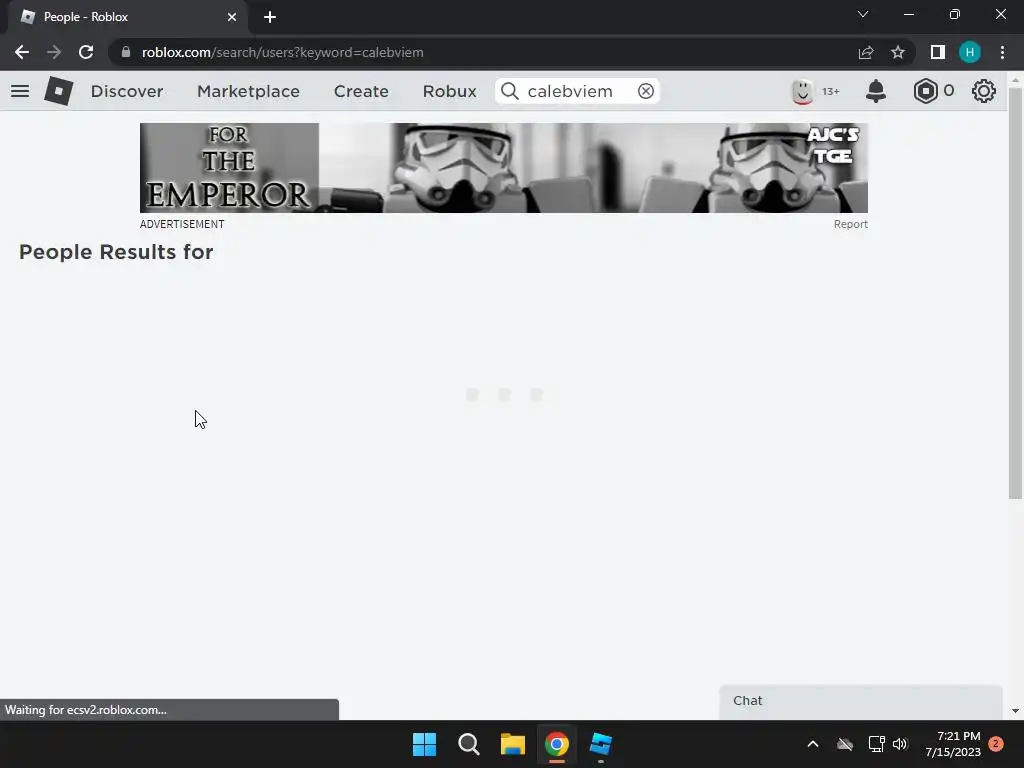This screenshot has width=1024, height=768.
Task: Open a new browser tab
Action: 270,17
